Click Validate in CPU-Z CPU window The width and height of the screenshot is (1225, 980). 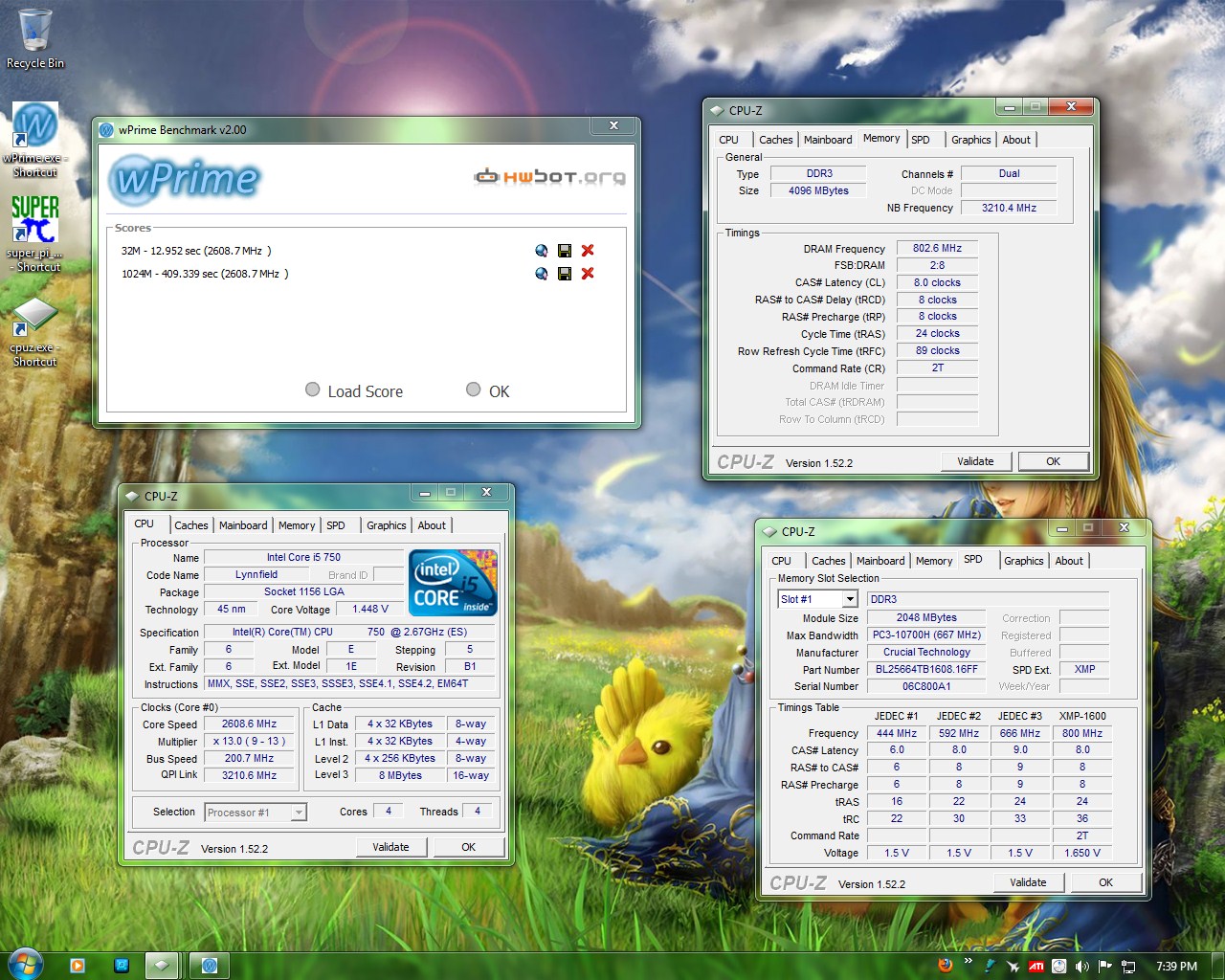coord(390,847)
